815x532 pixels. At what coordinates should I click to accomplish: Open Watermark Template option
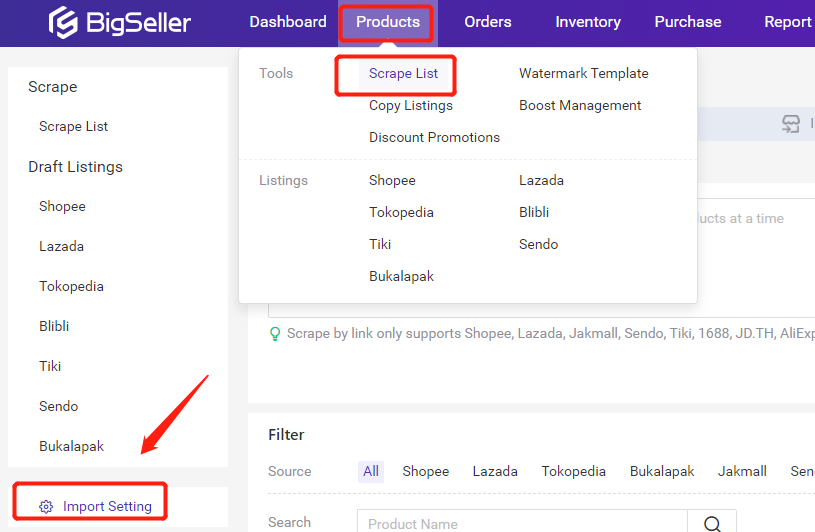(583, 73)
